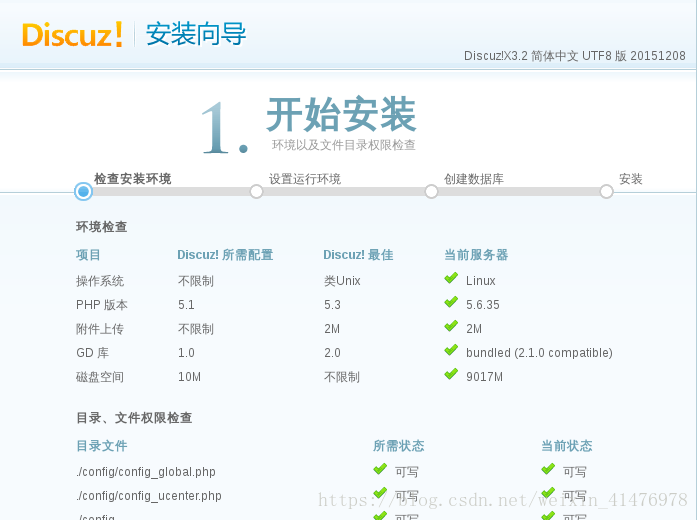Click the ./config/config_ucenter.php file name
699x520 pixels.
(149, 496)
